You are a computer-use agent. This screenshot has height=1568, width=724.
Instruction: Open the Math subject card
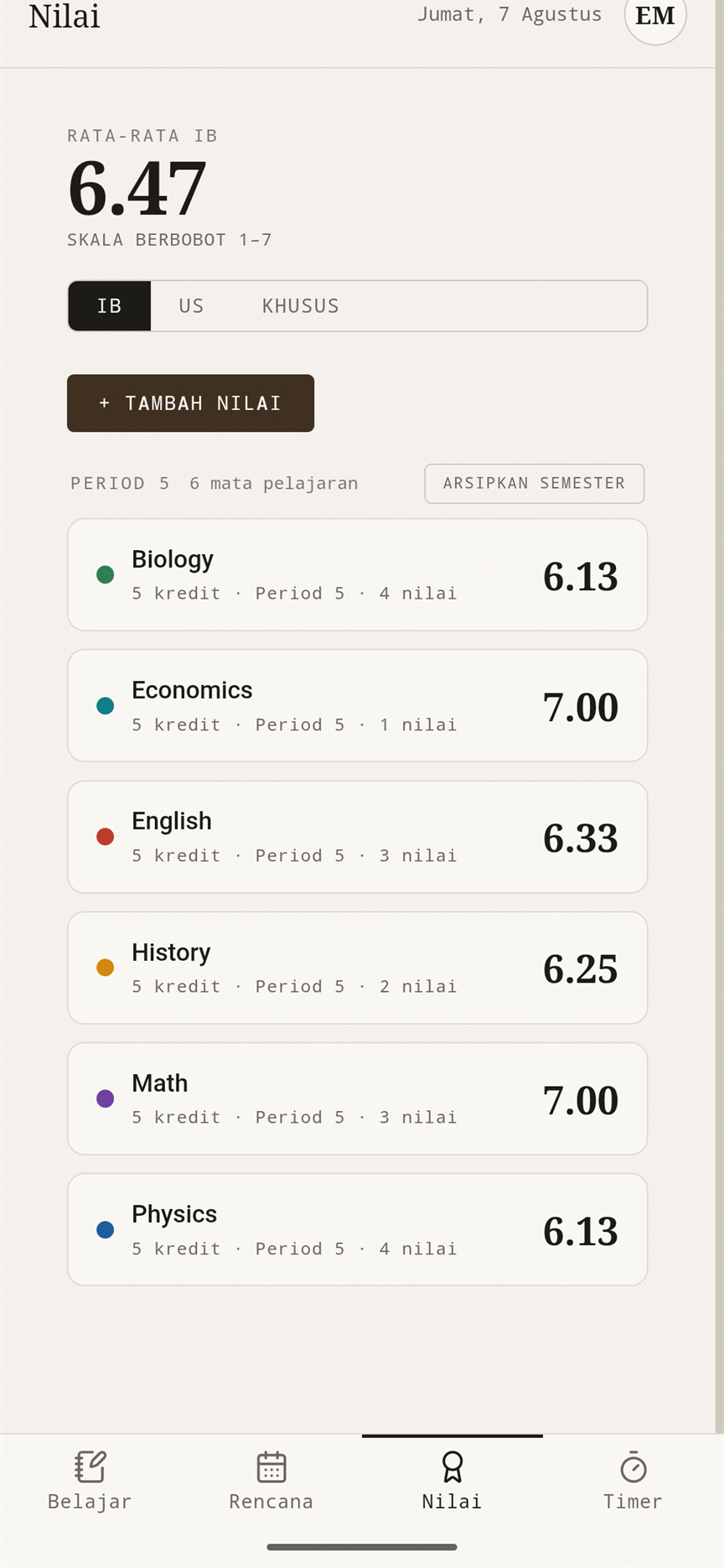tap(358, 1098)
